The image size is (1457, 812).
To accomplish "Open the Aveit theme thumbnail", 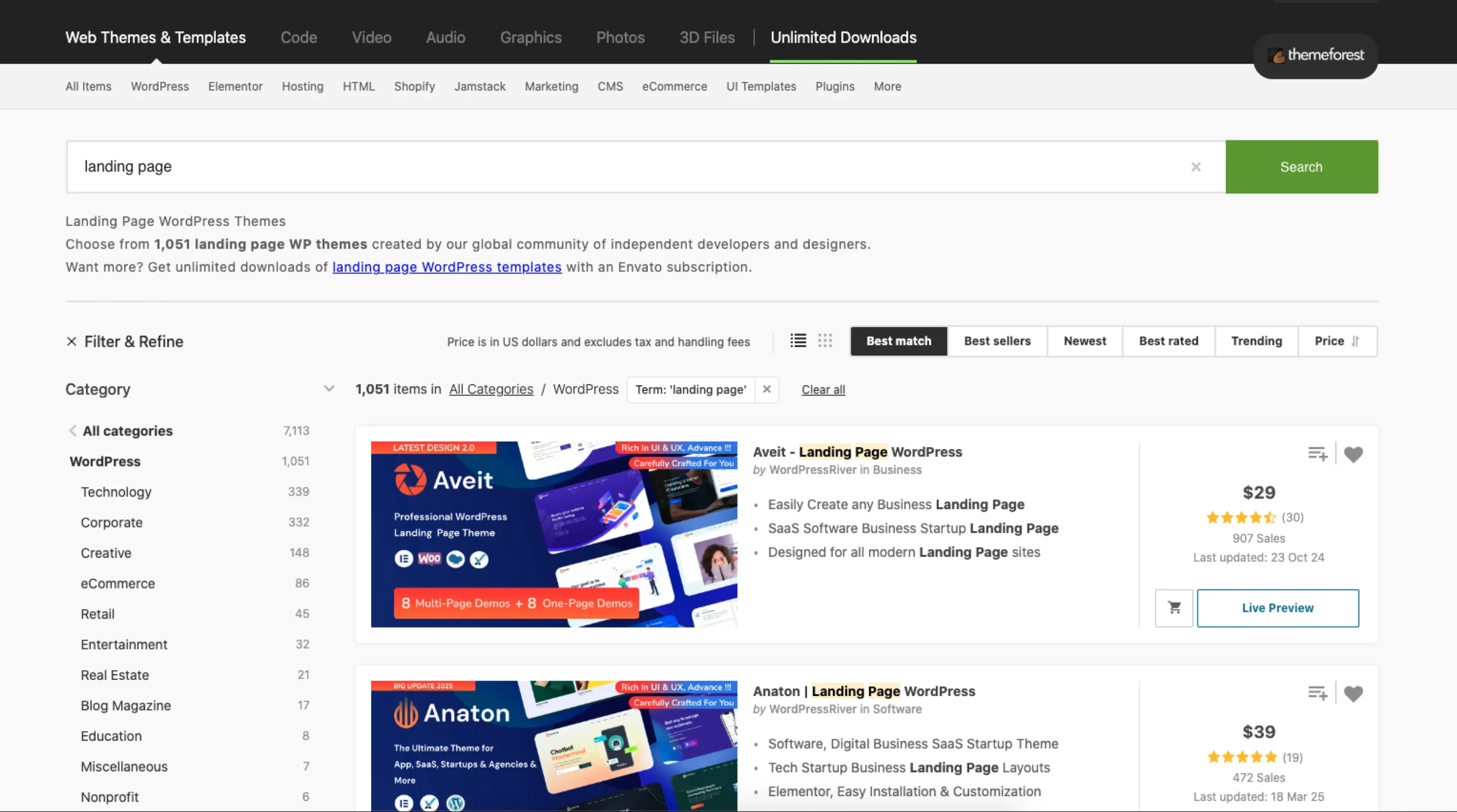I will [x=554, y=534].
